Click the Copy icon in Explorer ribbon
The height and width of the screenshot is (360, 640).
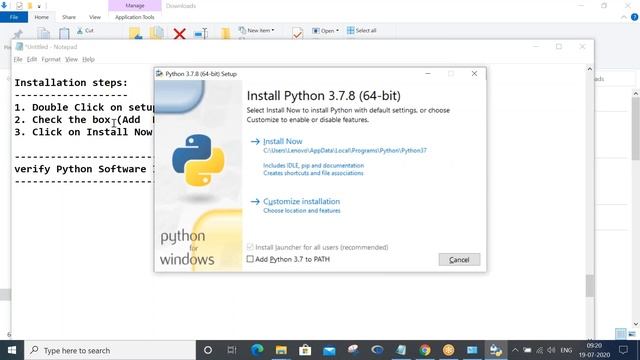click(x=44, y=33)
